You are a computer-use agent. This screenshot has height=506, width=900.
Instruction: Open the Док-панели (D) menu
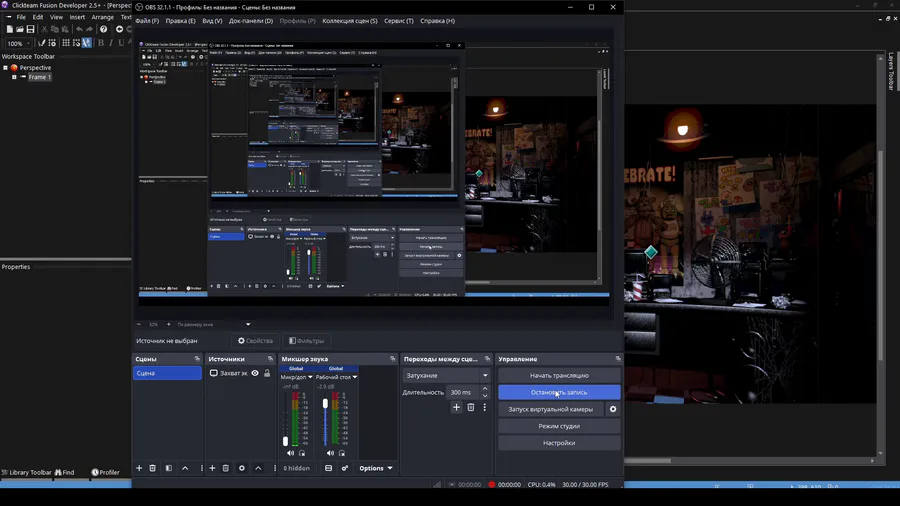point(251,21)
